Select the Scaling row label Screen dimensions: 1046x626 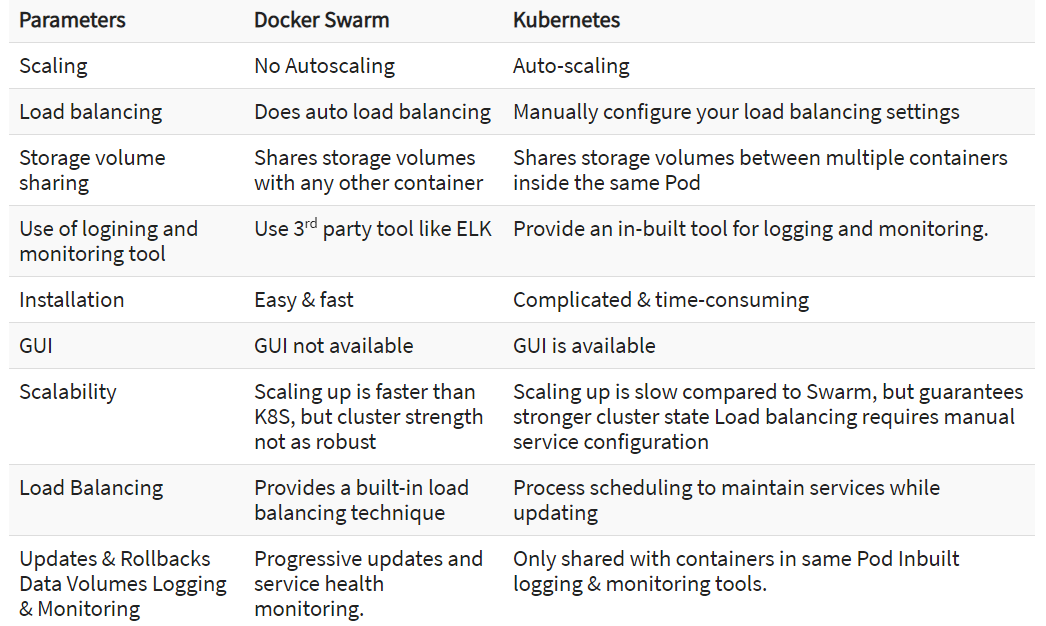[x=53, y=66]
